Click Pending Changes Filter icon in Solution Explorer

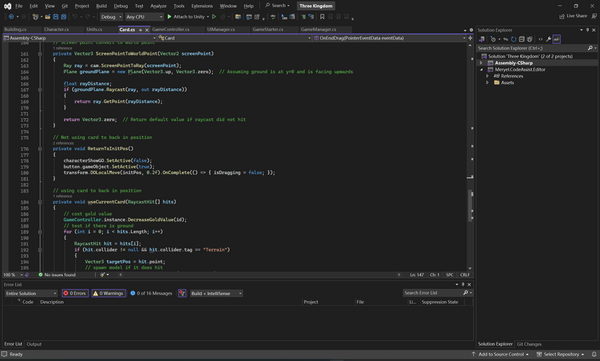click(493, 39)
